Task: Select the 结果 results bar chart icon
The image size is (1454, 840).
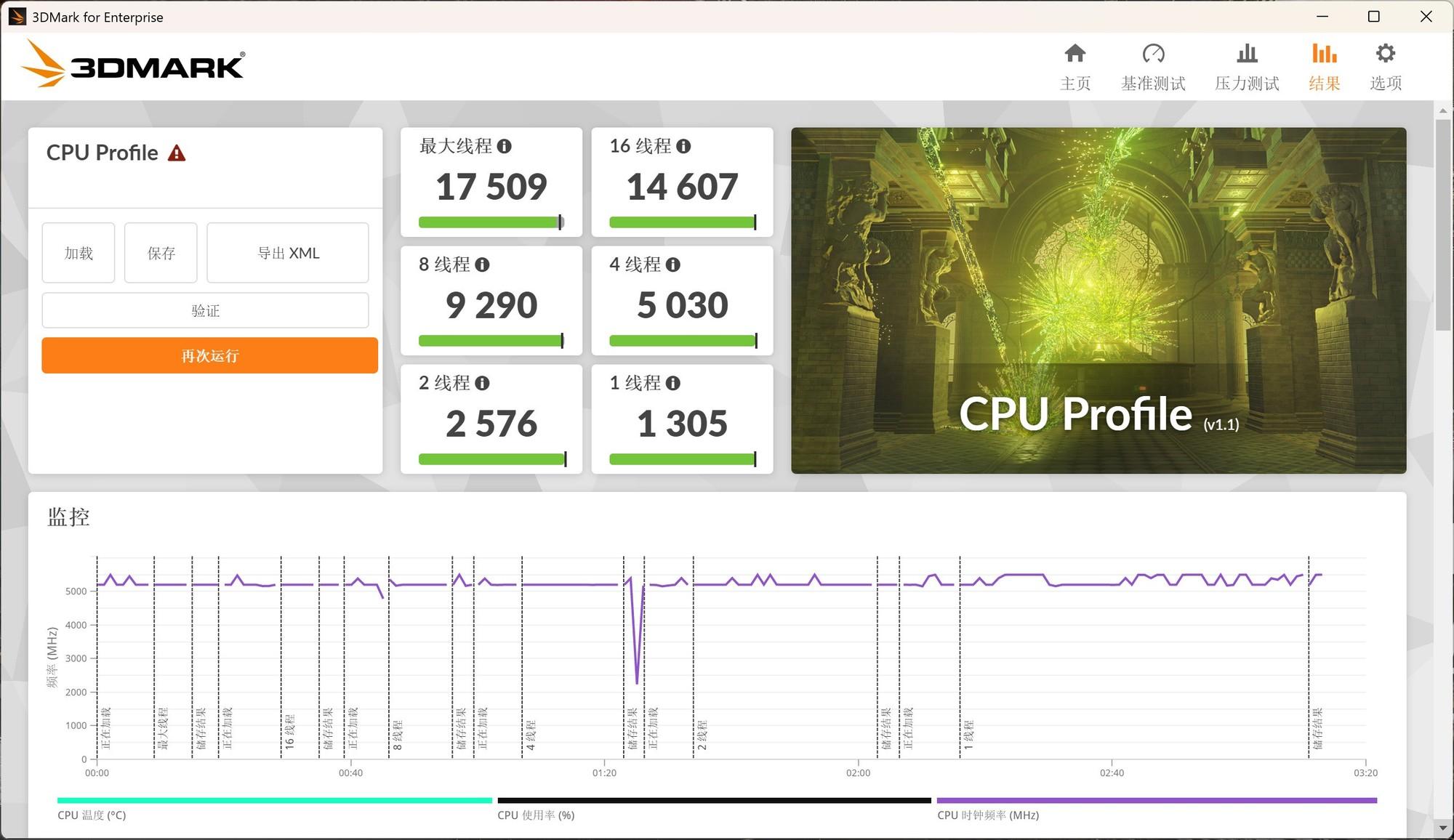Action: tap(1324, 53)
